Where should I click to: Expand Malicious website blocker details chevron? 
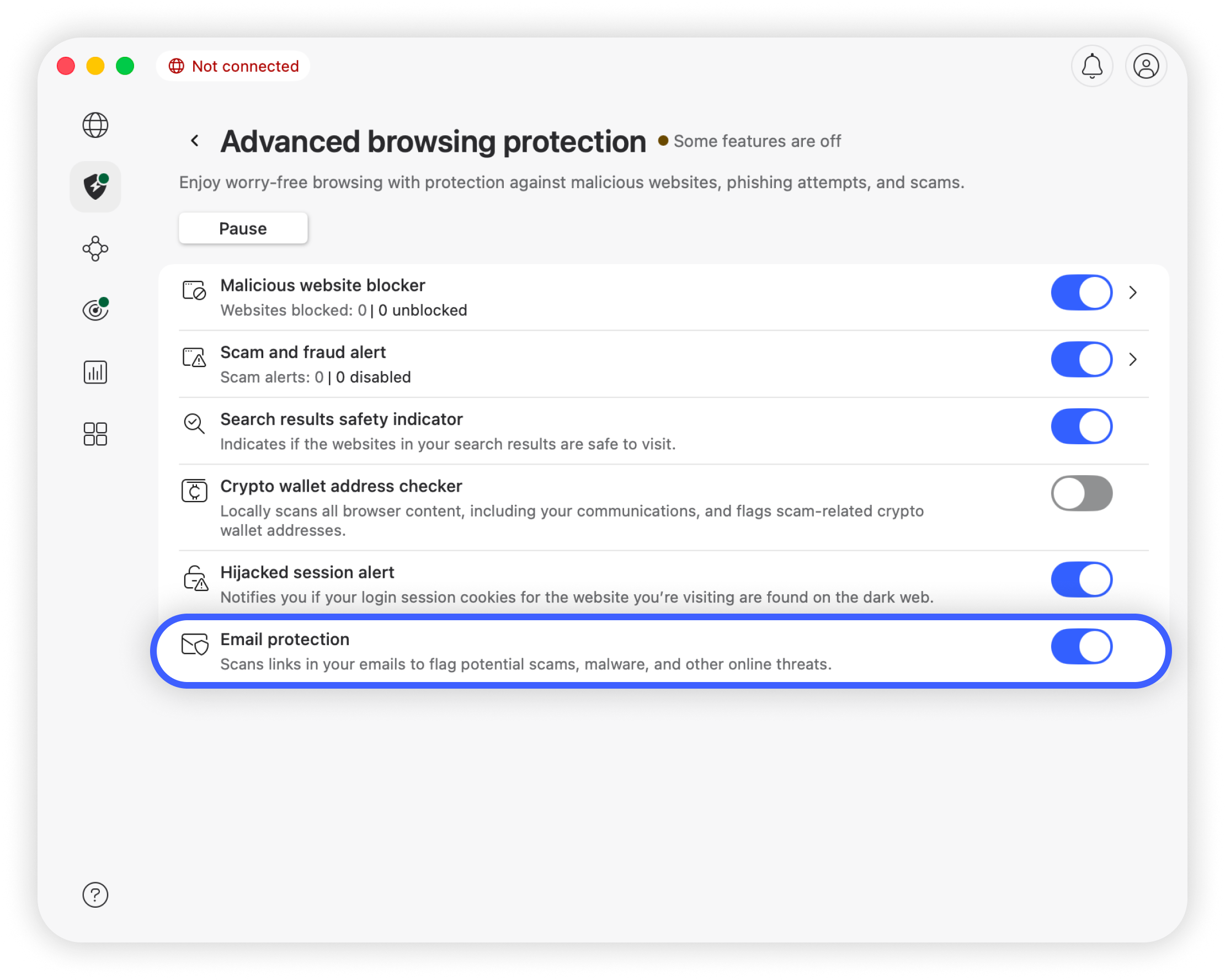1133,292
